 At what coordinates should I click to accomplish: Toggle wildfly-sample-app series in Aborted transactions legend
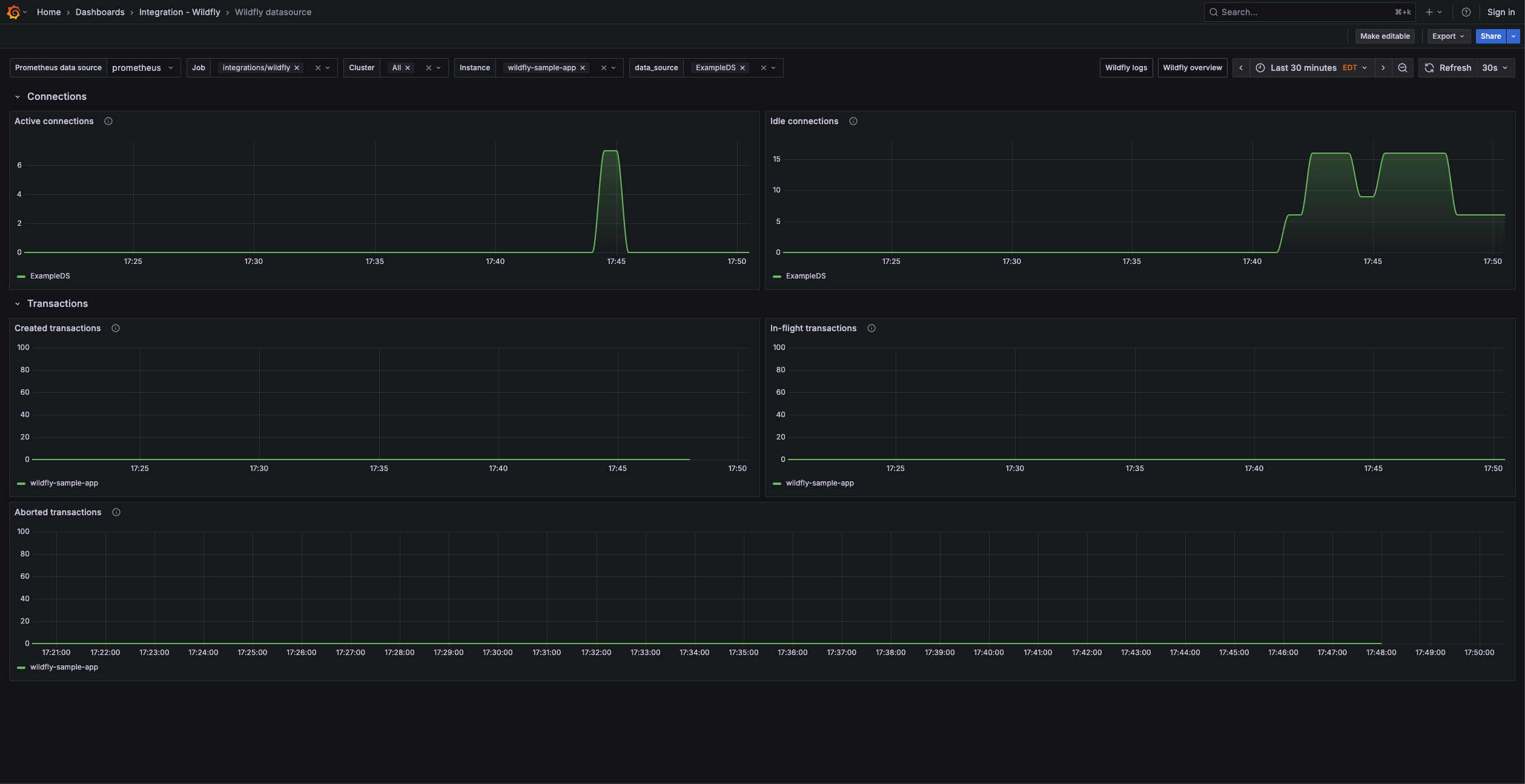(x=64, y=667)
